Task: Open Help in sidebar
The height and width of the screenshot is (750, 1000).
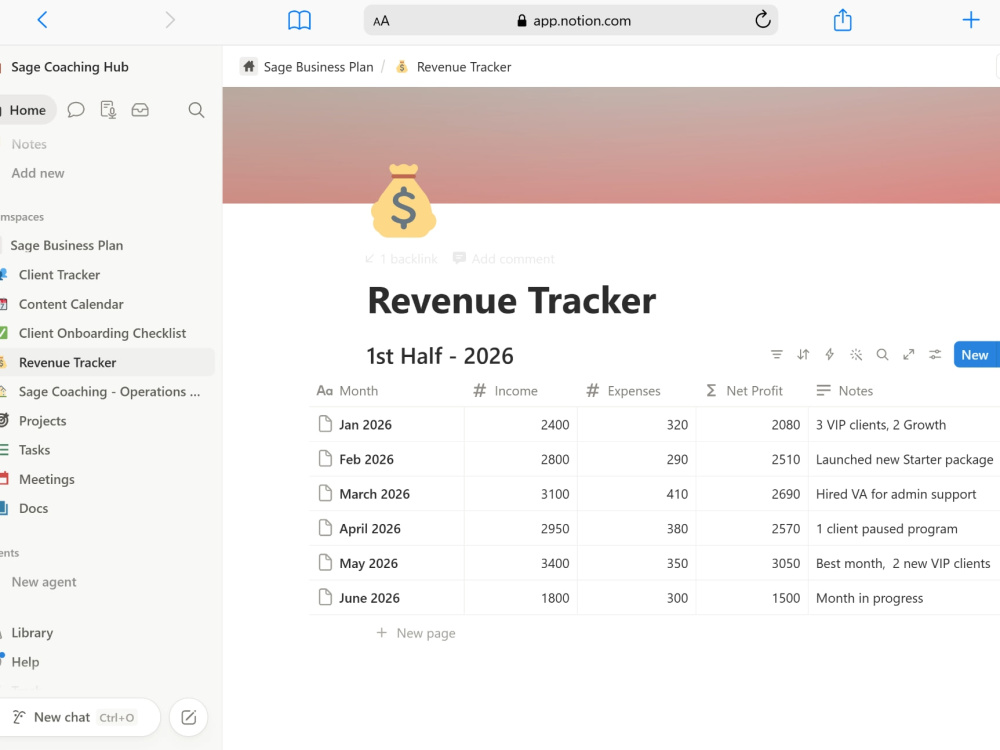Action: click(x=25, y=662)
